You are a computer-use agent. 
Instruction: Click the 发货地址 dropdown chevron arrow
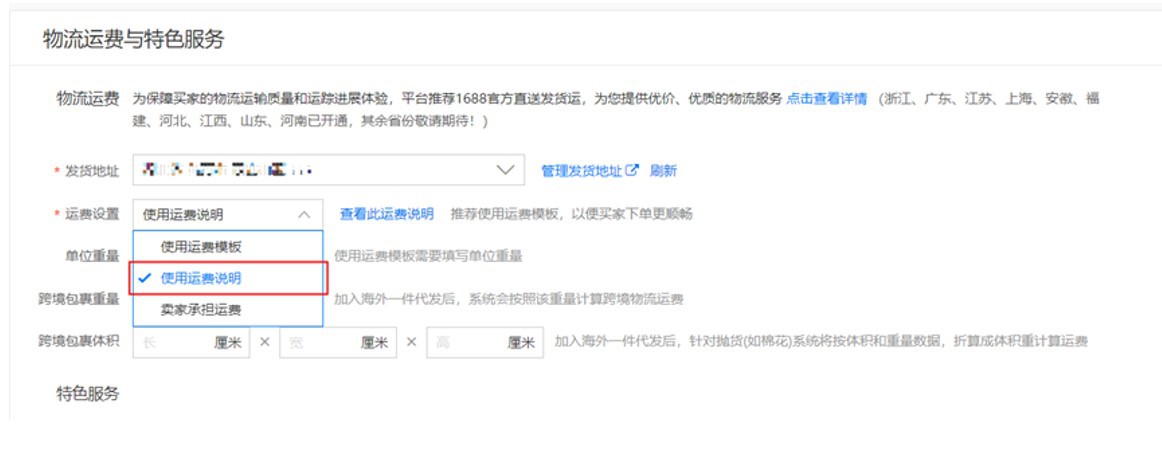[x=504, y=170]
